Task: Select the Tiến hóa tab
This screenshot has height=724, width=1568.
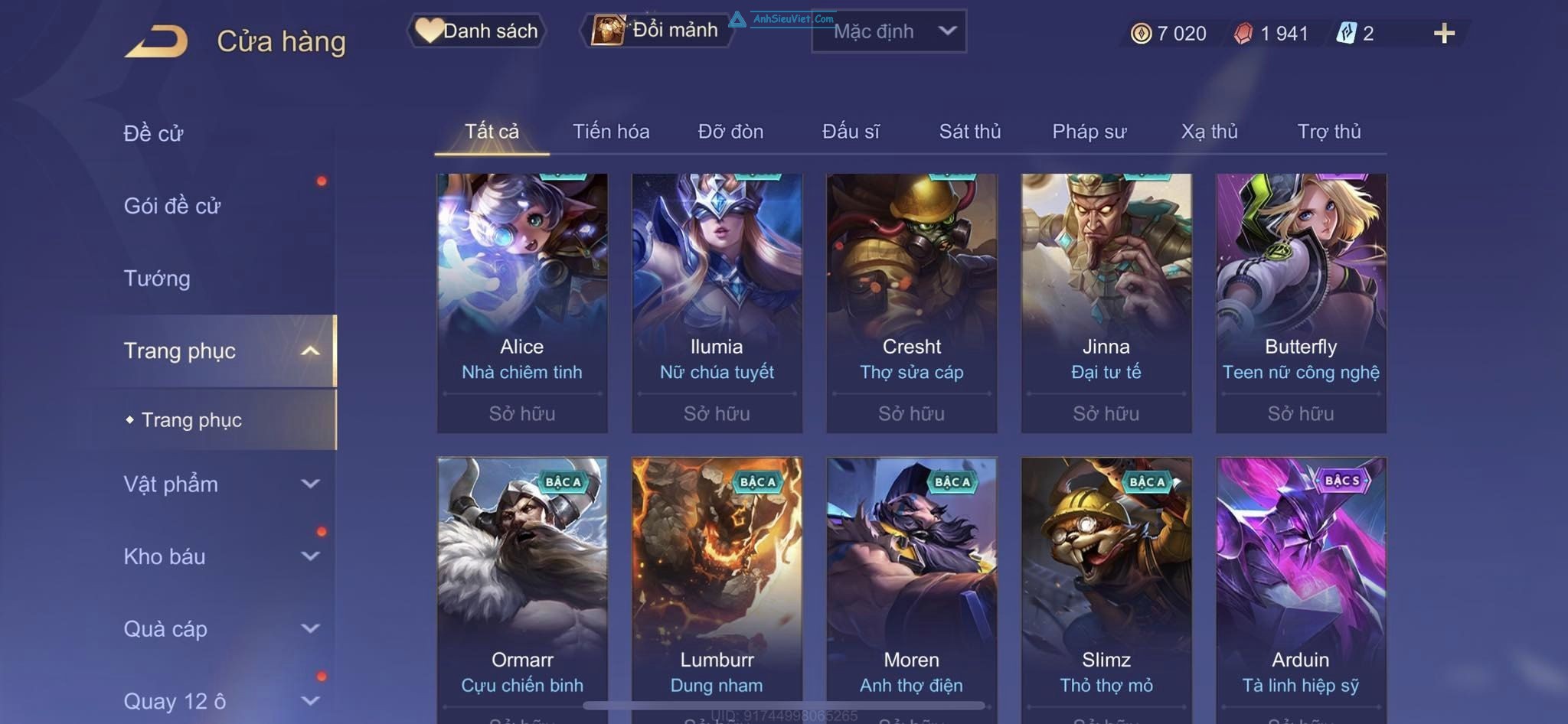Action: tap(611, 132)
